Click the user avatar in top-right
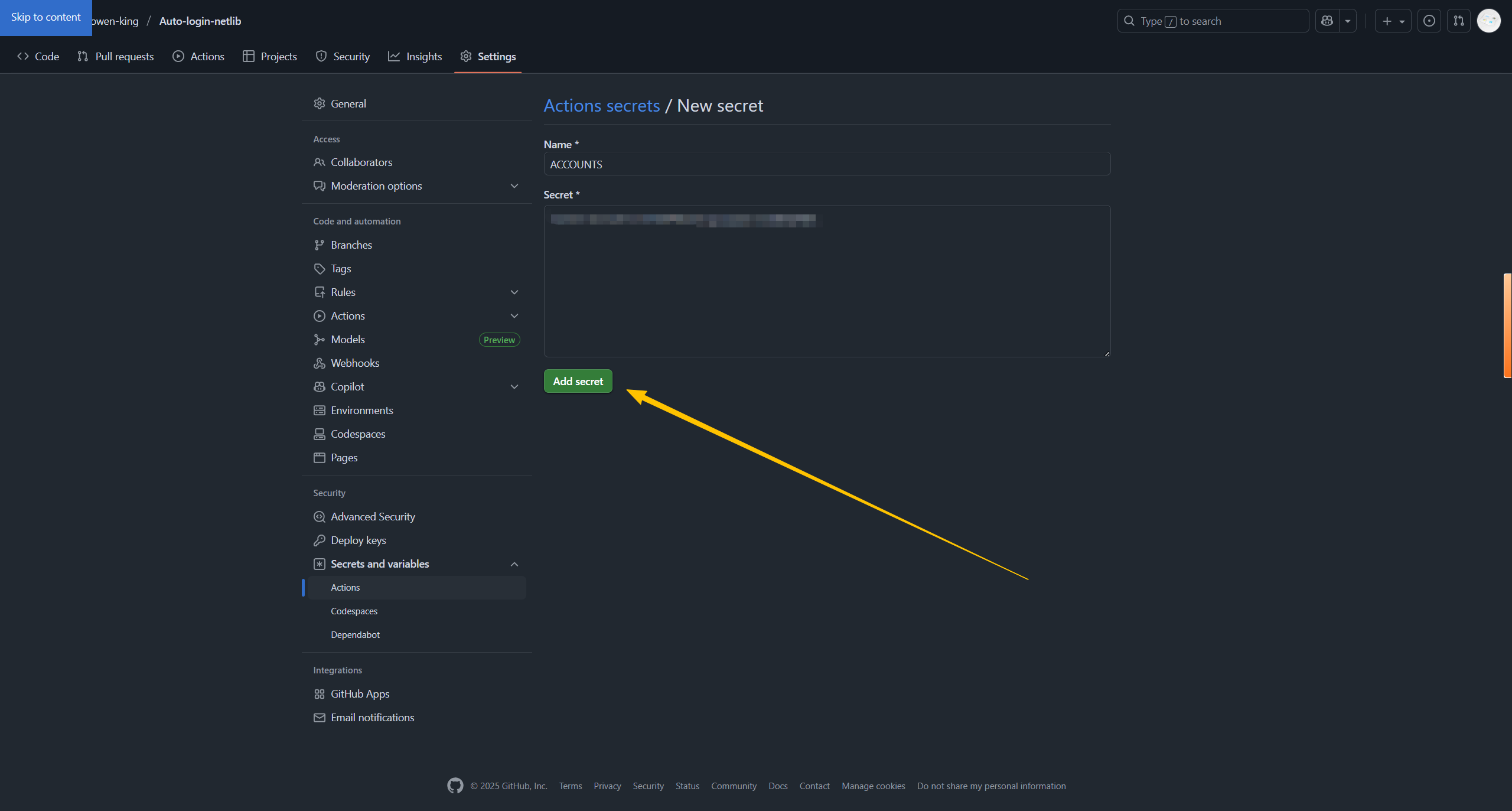This screenshot has width=1512, height=811. coord(1488,21)
